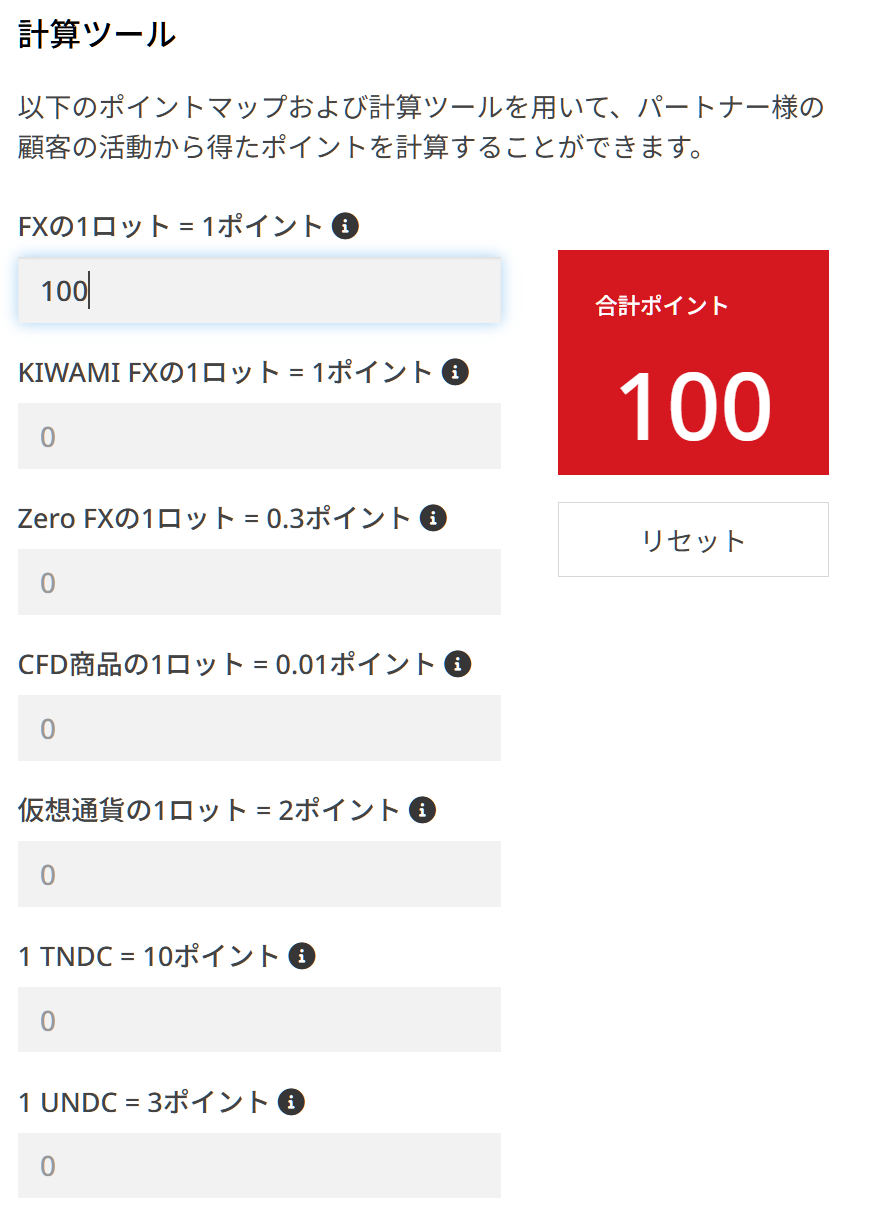Screen dimensions: 886x1225
Task: Open the KIWAMI FX info tooltip icon
Action: click(455, 372)
